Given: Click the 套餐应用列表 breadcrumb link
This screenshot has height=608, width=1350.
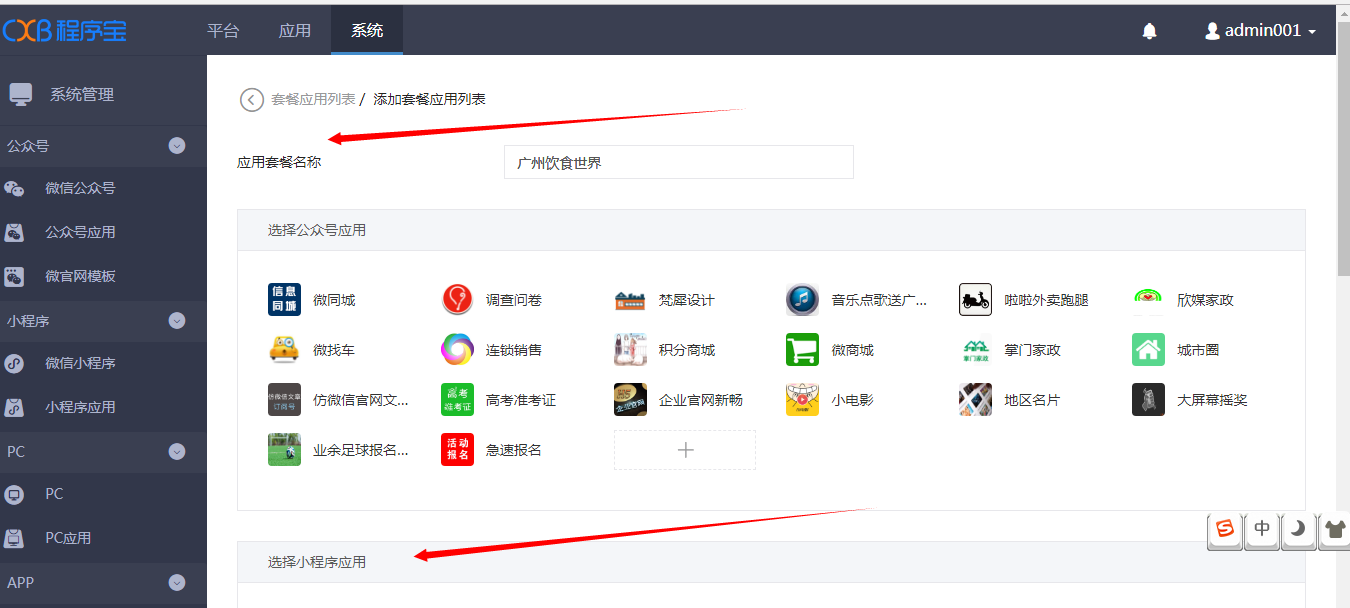Looking at the screenshot, I should 313,99.
